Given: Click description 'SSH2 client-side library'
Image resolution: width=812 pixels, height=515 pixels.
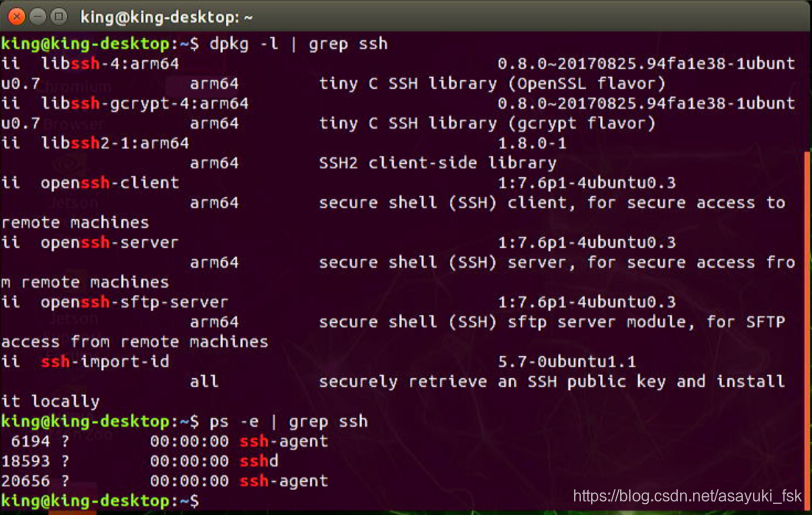Looking at the screenshot, I should pos(438,163).
